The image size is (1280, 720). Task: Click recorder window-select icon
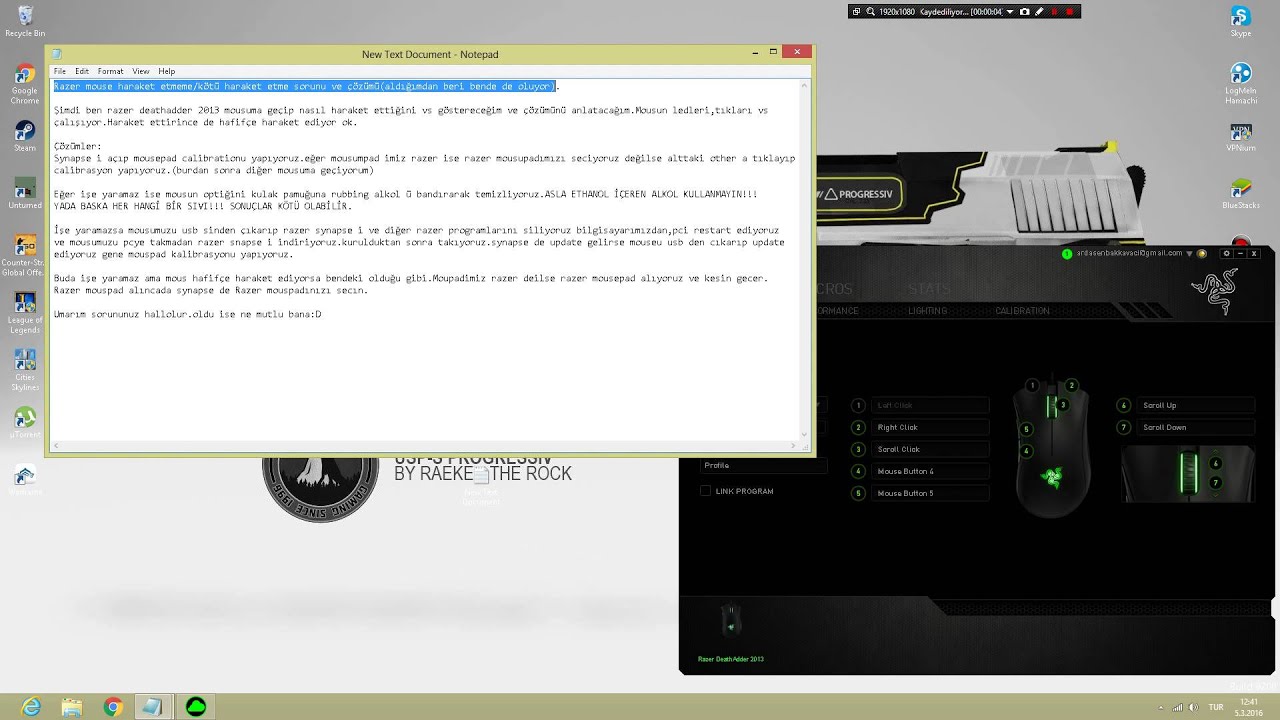pos(856,12)
